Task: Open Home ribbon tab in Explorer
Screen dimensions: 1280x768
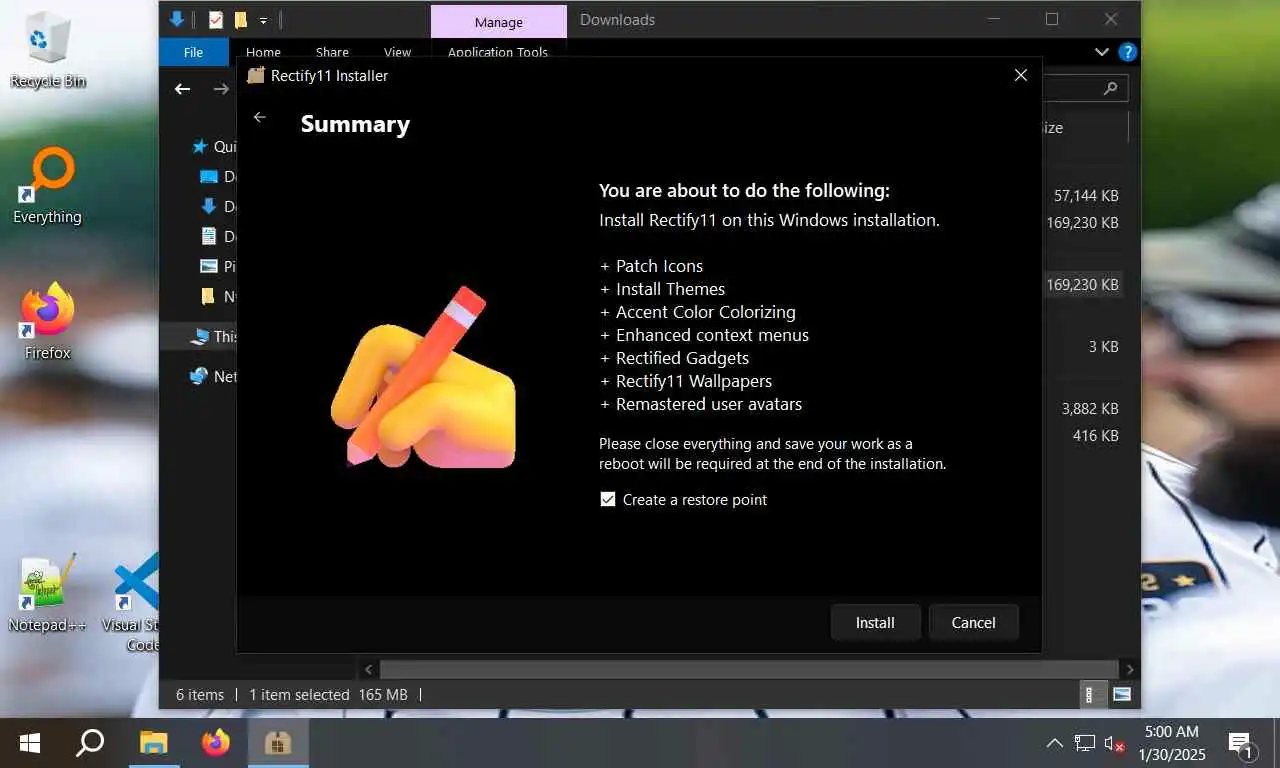Action: 263,52
